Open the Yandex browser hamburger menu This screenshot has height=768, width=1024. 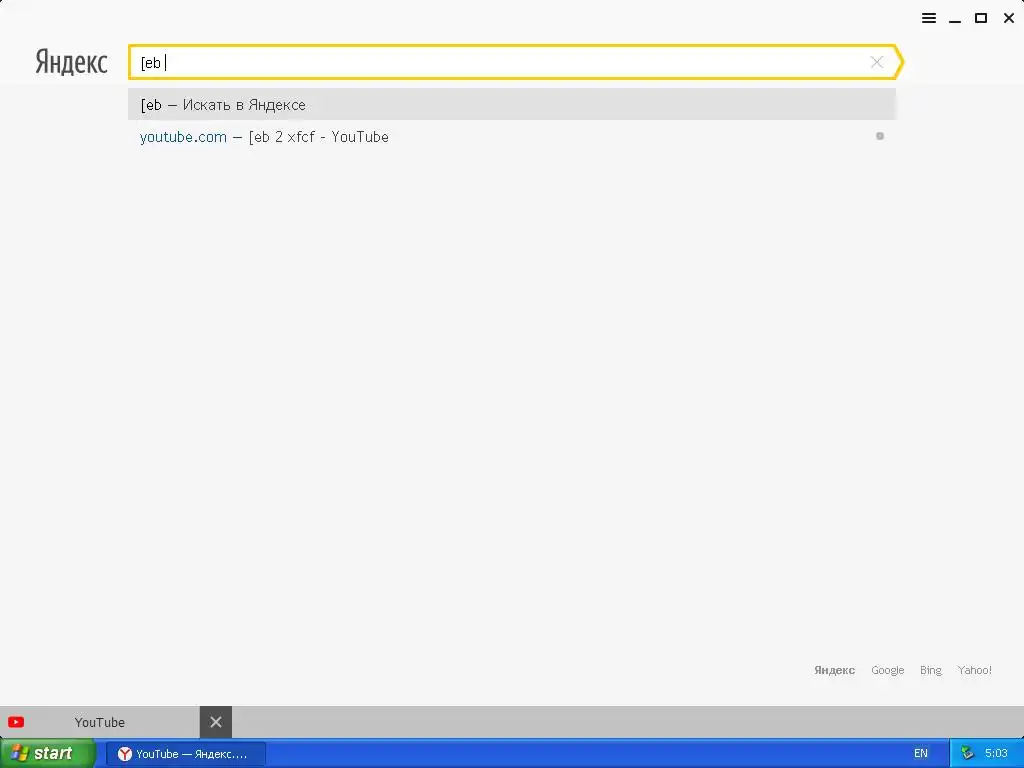coord(929,18)
